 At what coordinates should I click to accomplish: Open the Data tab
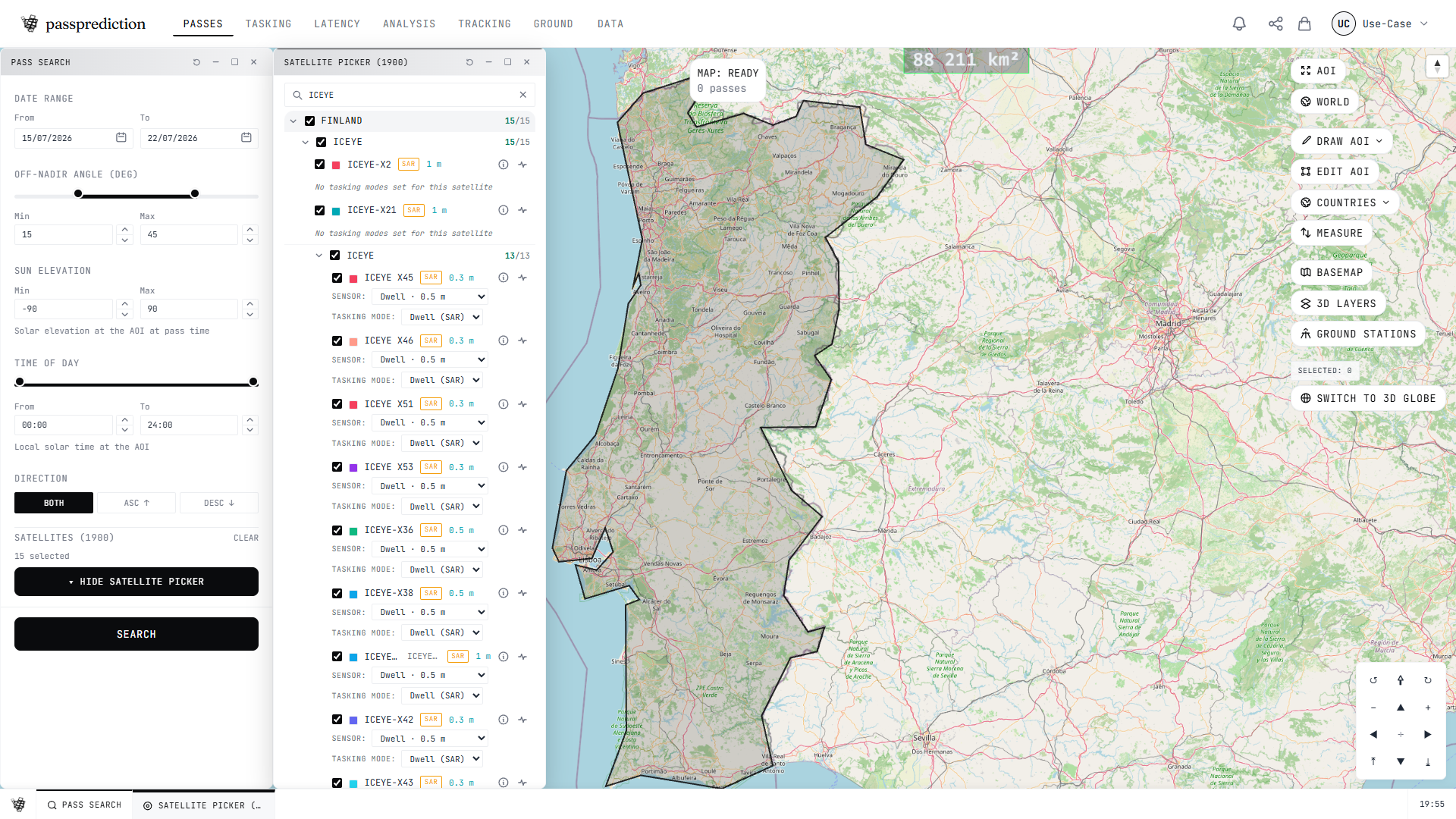point(610,24)
